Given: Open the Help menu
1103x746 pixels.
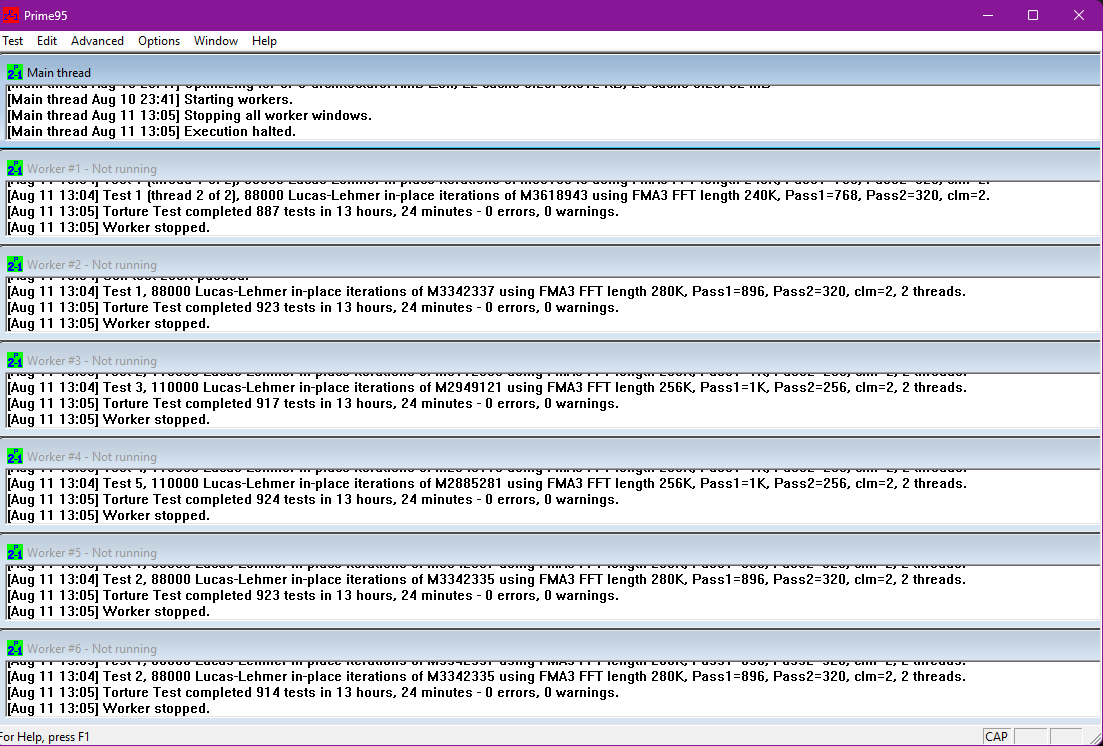Looking at the screenshot, I should (x=264, y=41).
